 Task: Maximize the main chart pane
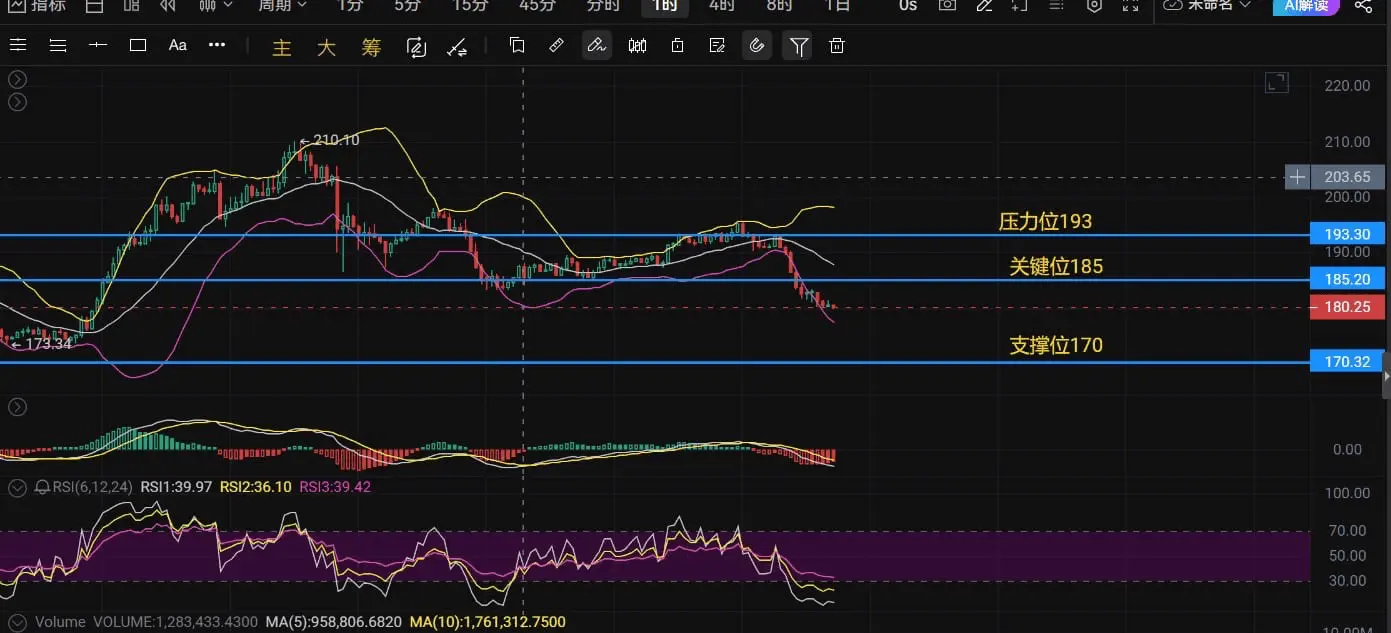pyautogui.click(x=1277, y=83)
